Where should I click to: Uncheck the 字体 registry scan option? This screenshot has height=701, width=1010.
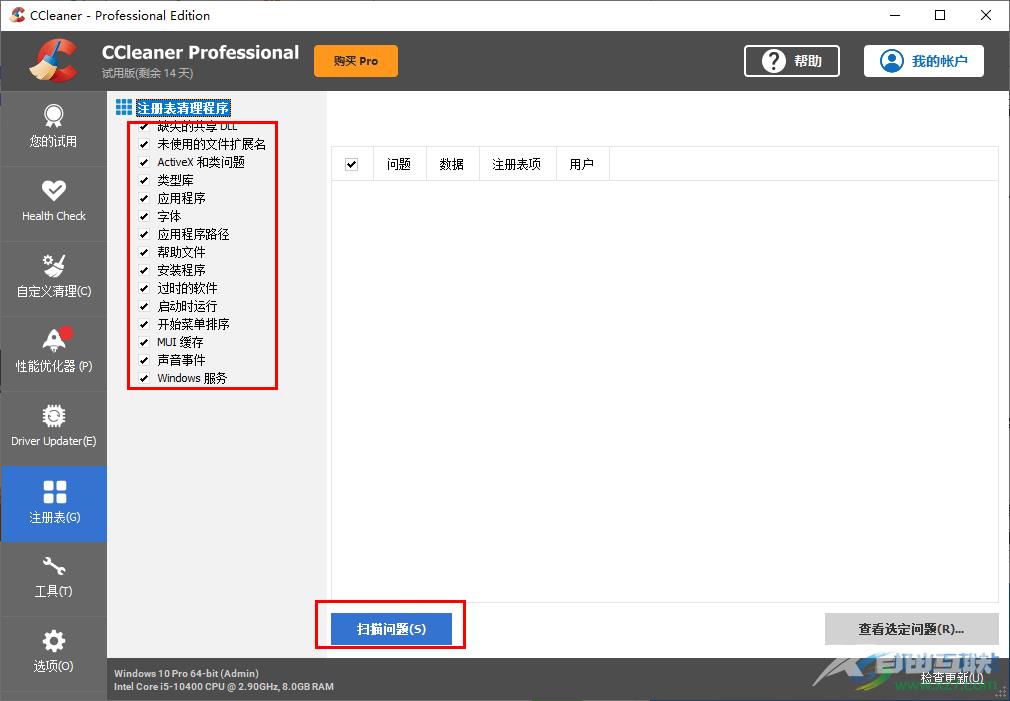click(x=143, y=216)
